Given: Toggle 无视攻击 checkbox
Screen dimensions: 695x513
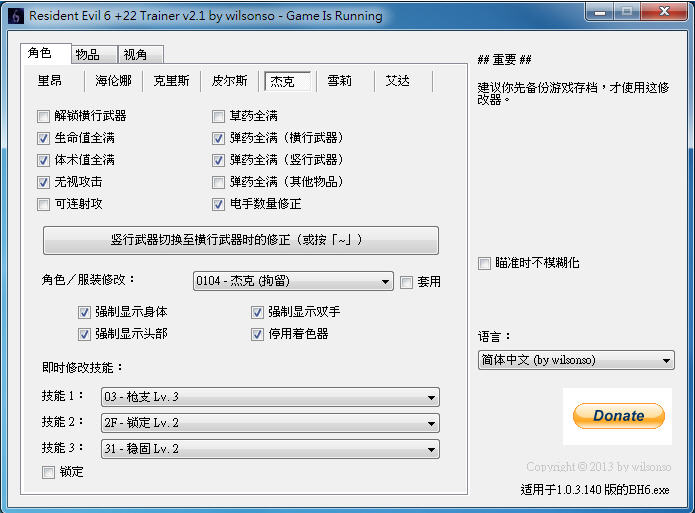Looking at the screenshot, I should coord(43,182).
